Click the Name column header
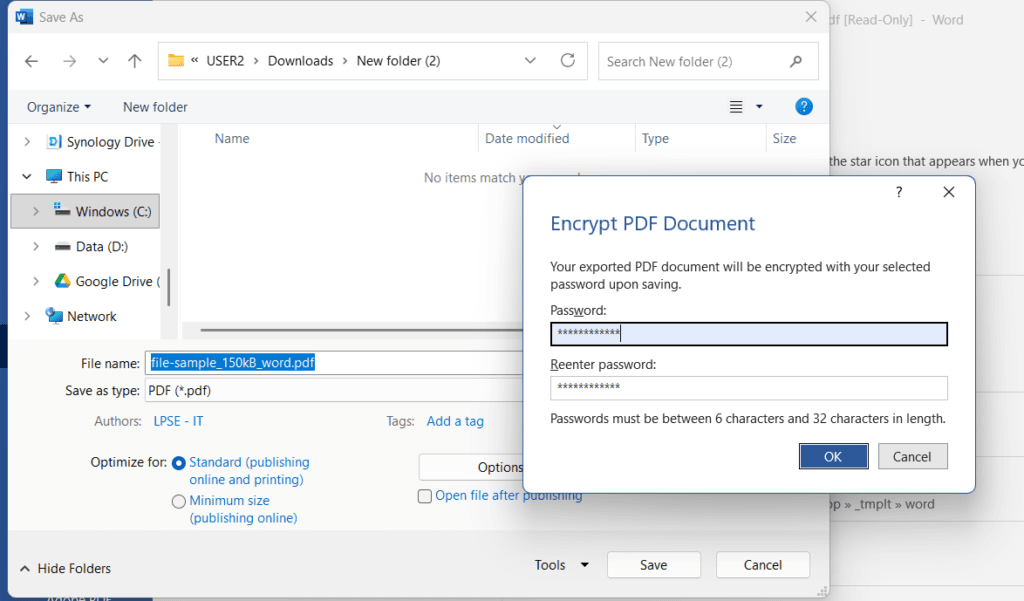The height and width of the screenshot is (601, 1024). 232,139
